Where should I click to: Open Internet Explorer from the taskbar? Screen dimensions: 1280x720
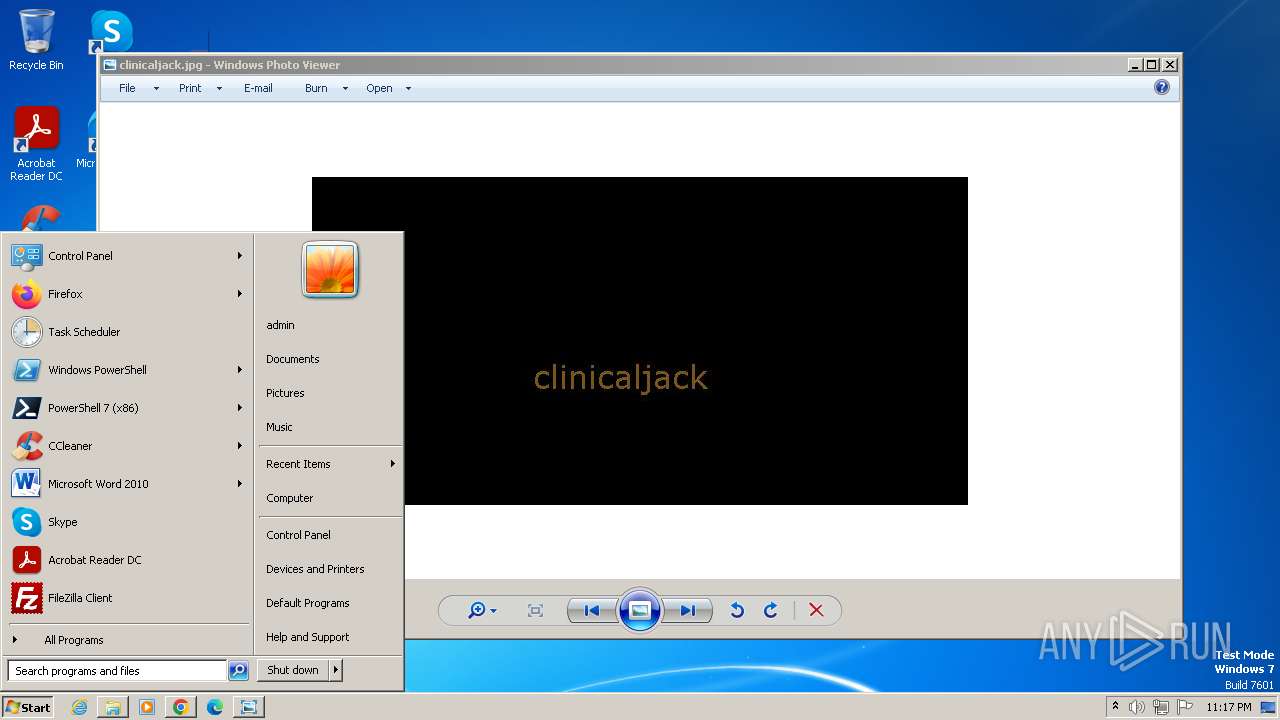[x=79, y=707]
